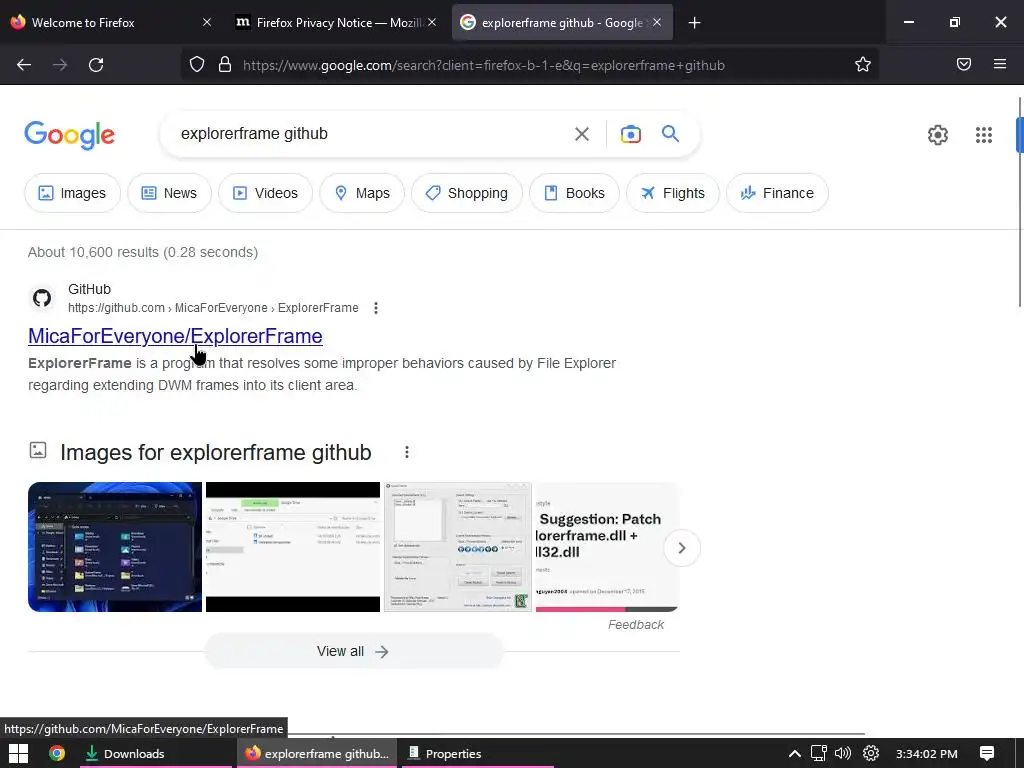The width and height of the screenshot is (1024, 768).
Task: Switch to the Welcome to Firefox tab
Action: point(111,22)
